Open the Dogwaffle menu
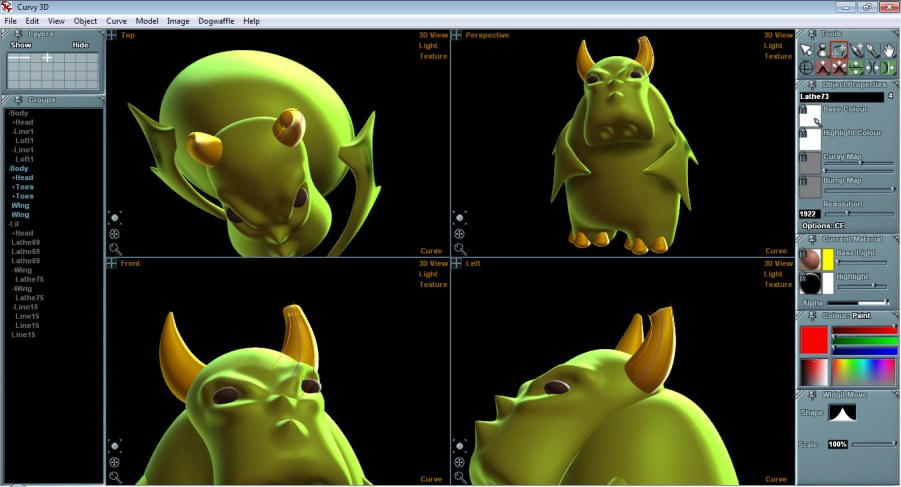Image resolution: width=901 pixels, height=487 pixels. [x=216, y=21]
